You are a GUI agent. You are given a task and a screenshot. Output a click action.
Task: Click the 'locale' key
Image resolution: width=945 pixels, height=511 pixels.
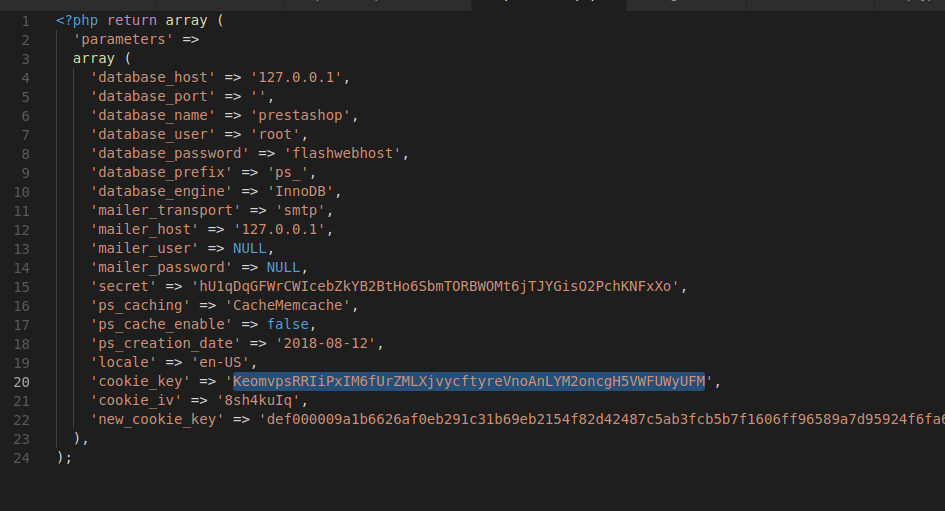click(124, 362)
